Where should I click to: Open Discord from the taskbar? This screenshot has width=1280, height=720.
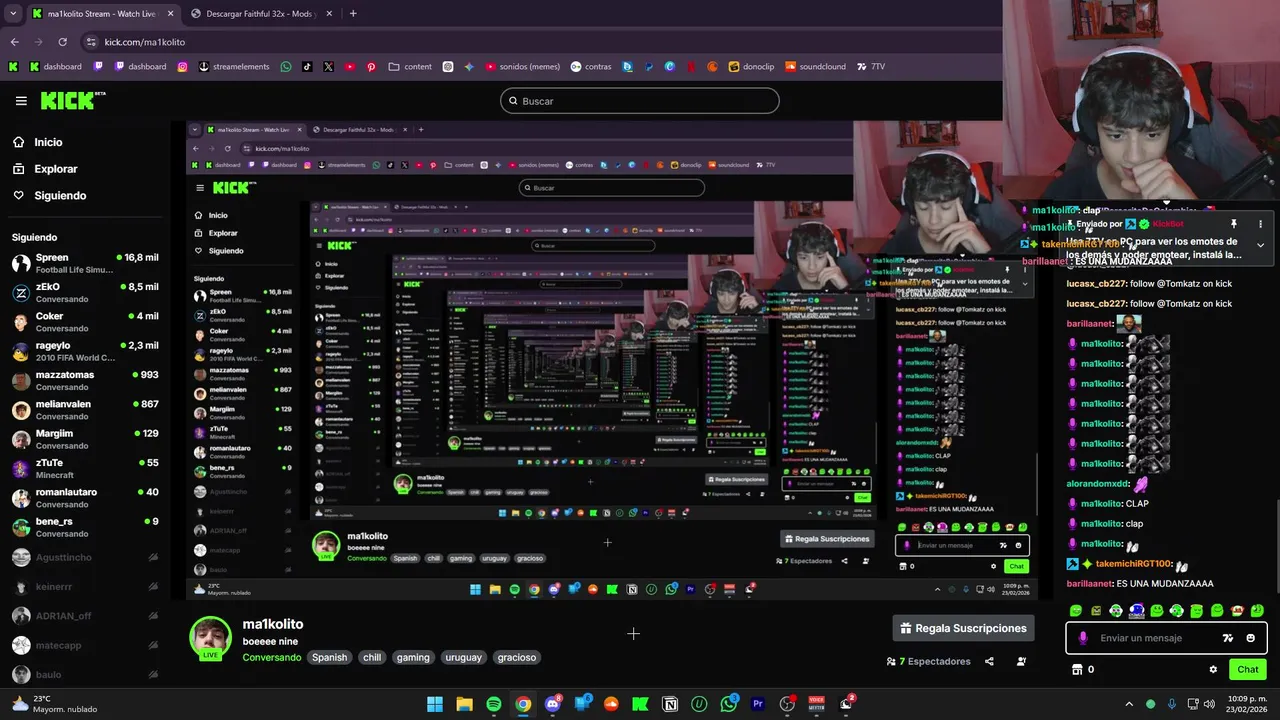[x=552, y=704]
